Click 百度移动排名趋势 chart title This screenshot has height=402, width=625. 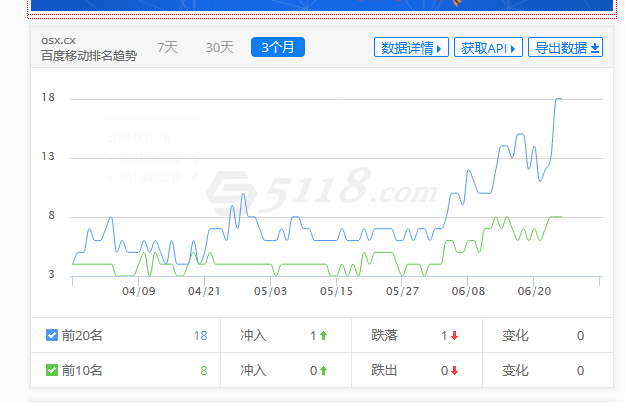point(89,55)
